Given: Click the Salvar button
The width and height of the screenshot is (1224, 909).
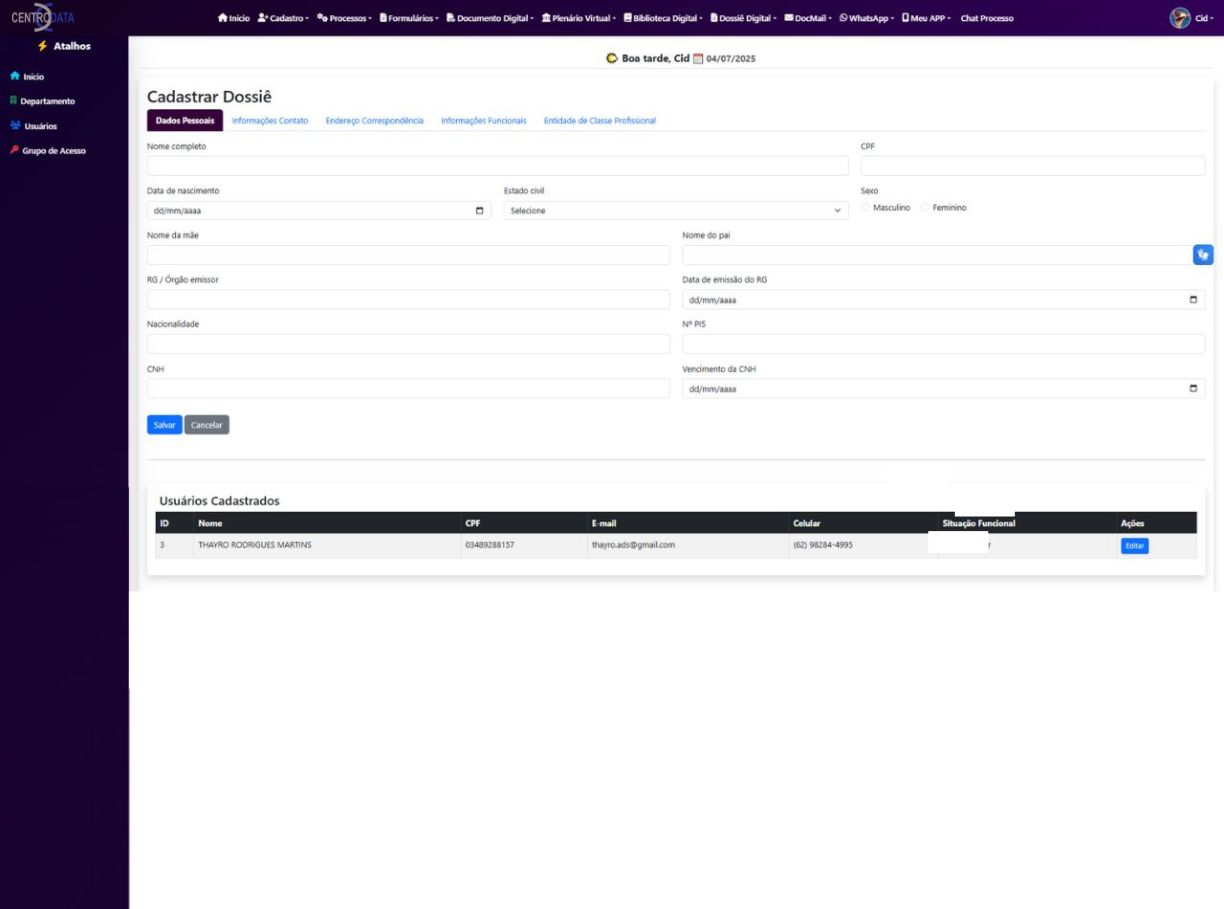Looking at the screenshot, I should (164, 425).
